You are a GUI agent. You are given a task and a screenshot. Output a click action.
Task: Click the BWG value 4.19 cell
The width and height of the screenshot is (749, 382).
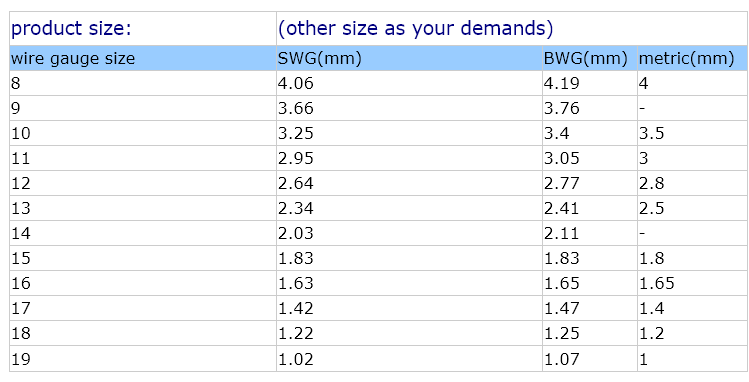coord(590,84)
